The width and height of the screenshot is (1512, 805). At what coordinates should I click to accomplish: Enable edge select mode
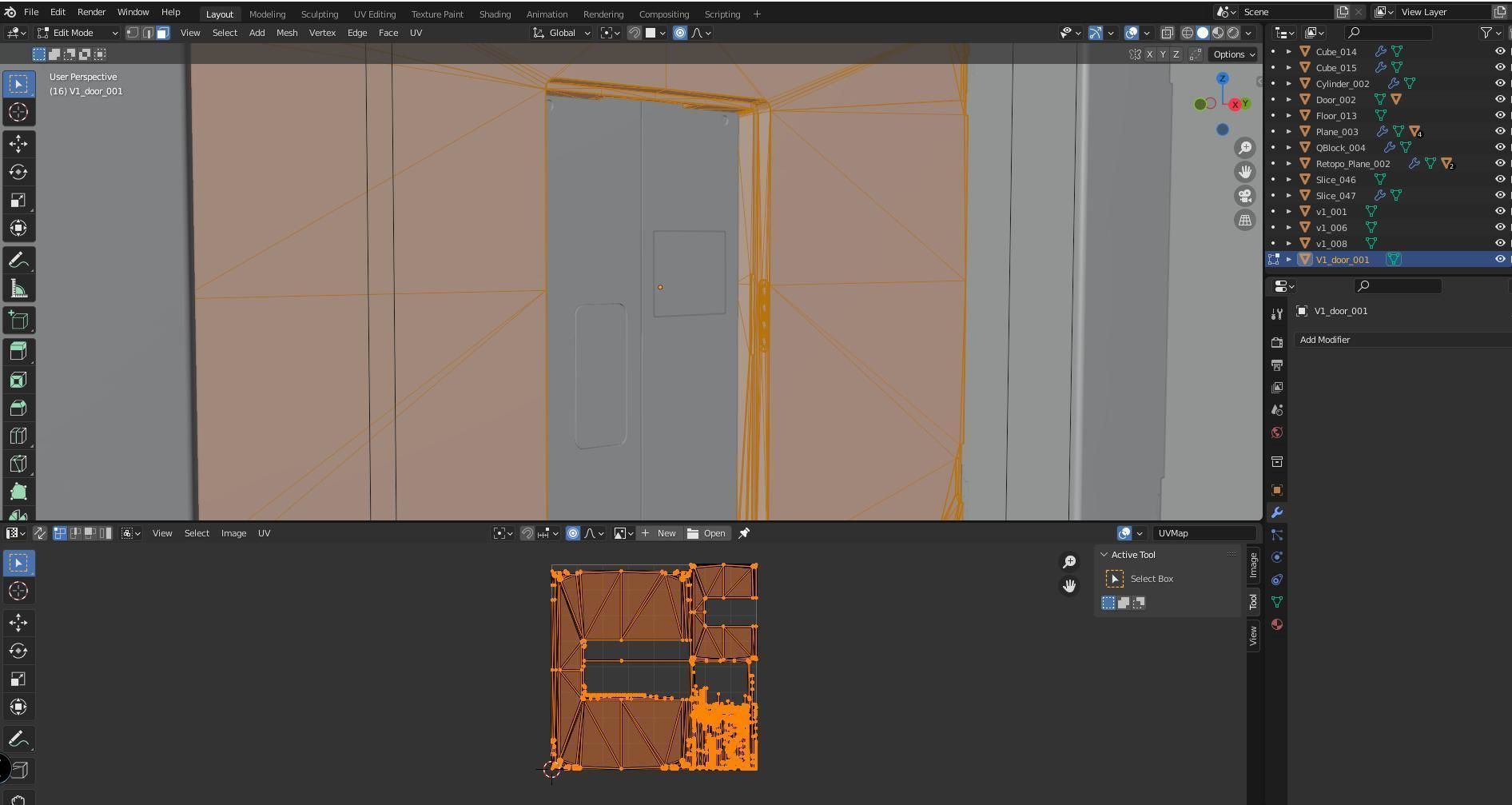(148, 33)
